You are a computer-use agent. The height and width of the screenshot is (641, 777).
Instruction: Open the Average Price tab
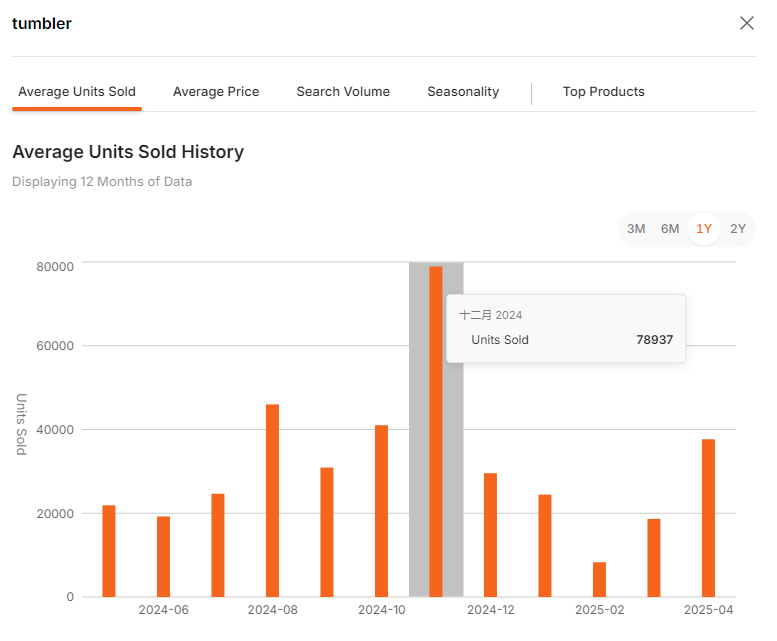pos(216,92)
